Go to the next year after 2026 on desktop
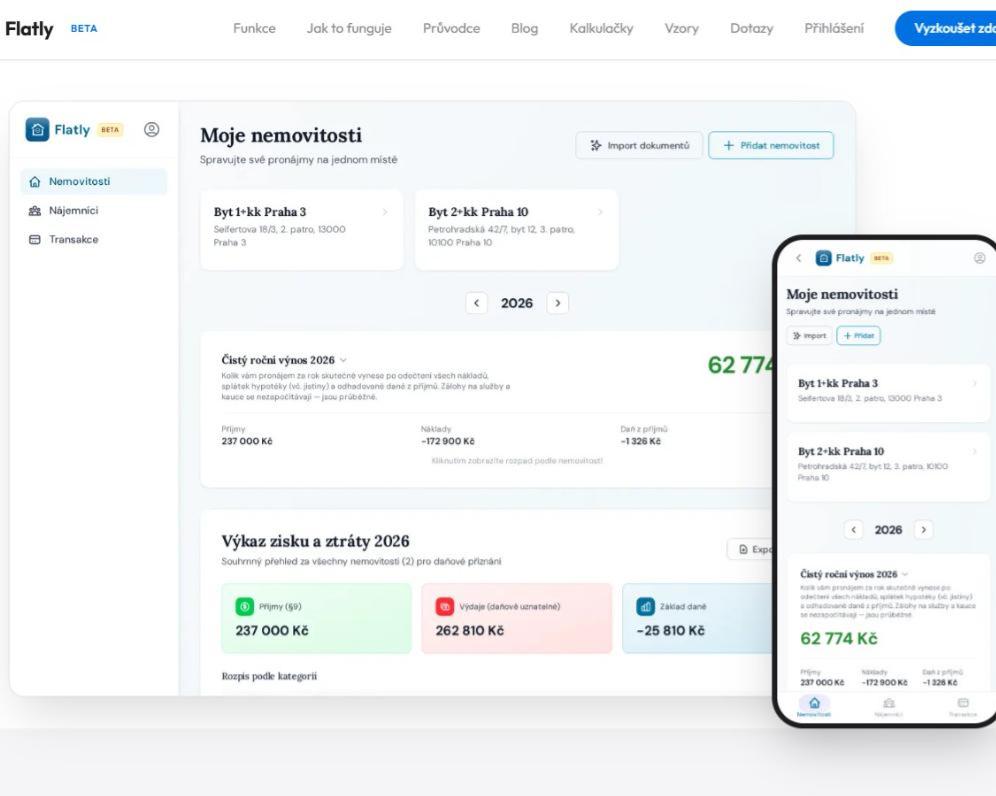The image size is (996, 796). [x=558, y=303]
